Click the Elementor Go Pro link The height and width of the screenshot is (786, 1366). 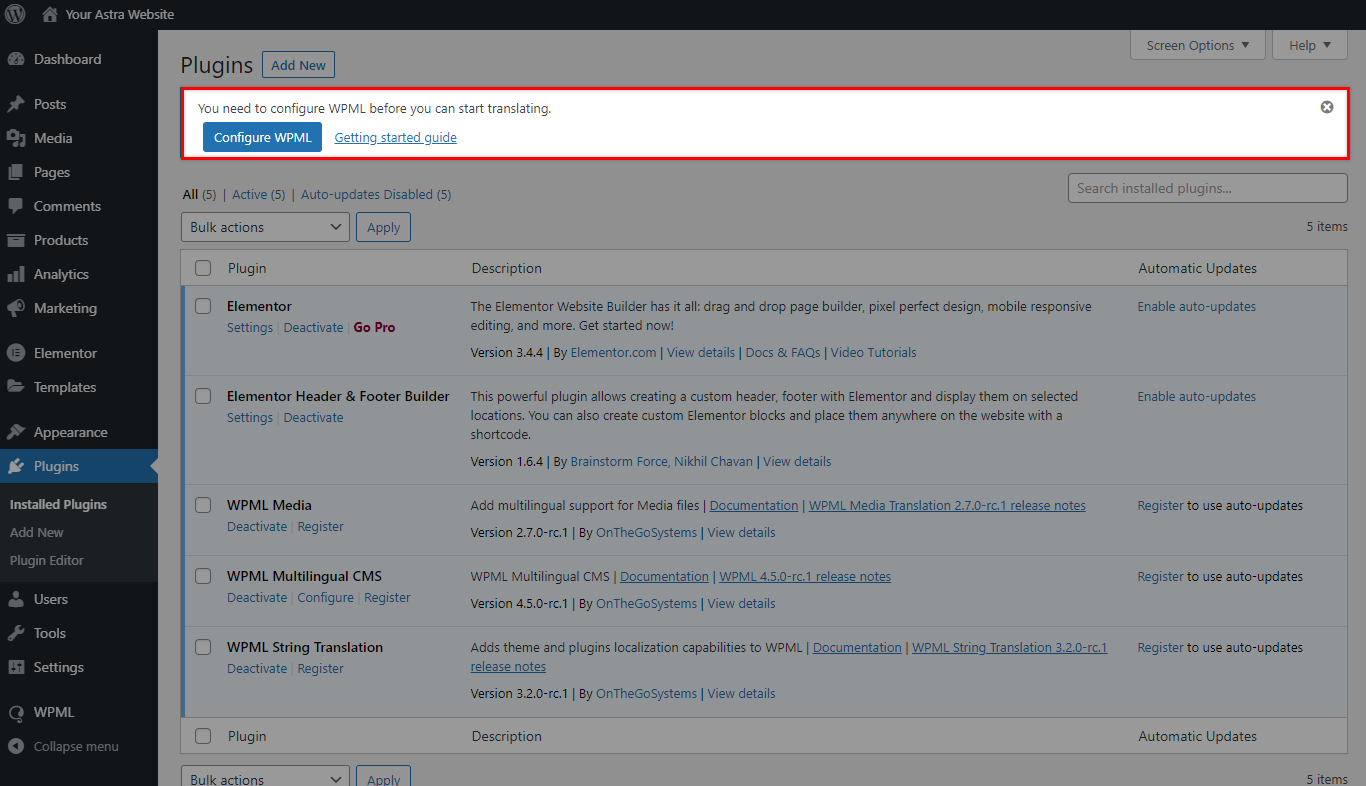point(374,328)
